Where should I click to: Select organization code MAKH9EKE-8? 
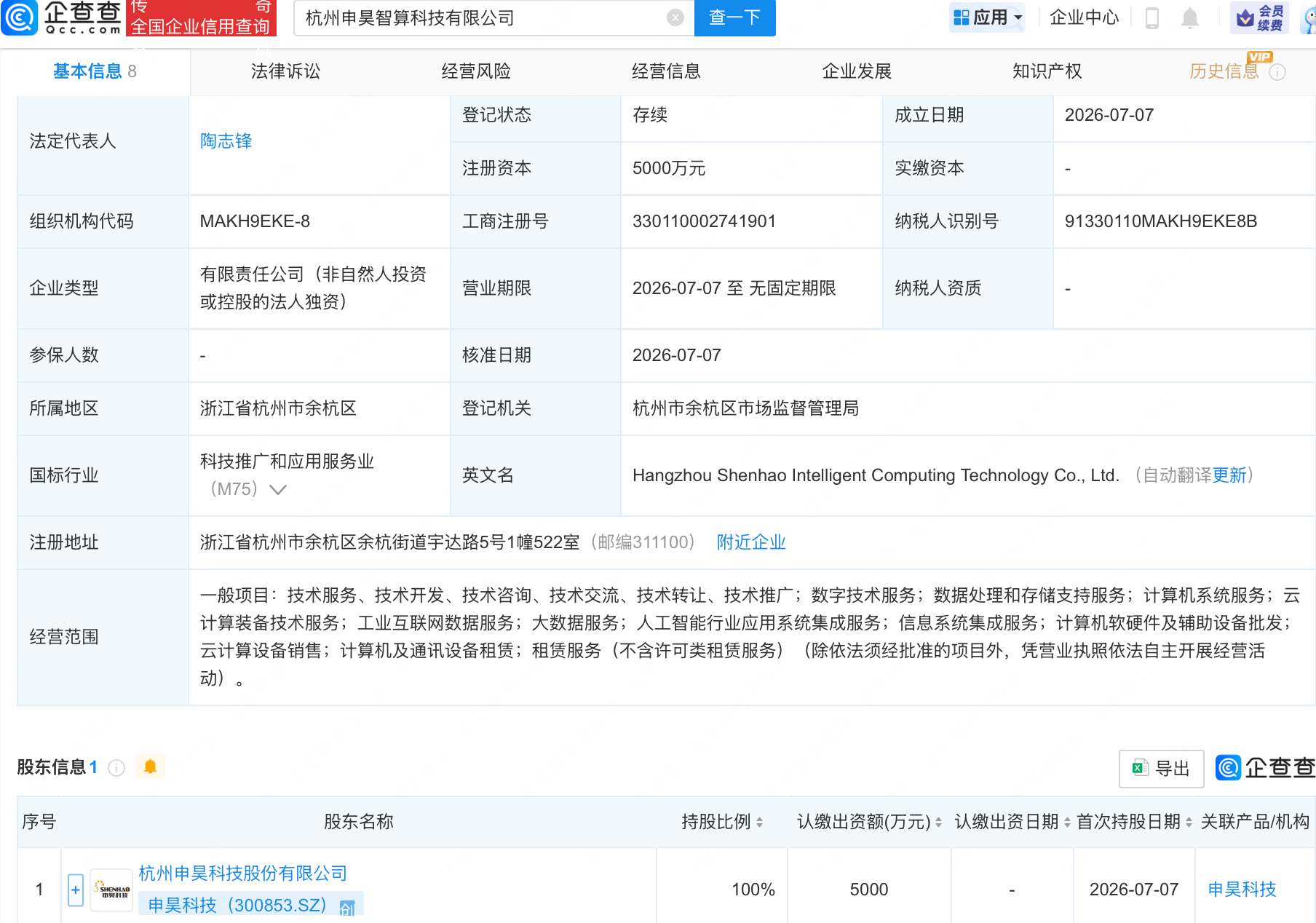[255, 221]
